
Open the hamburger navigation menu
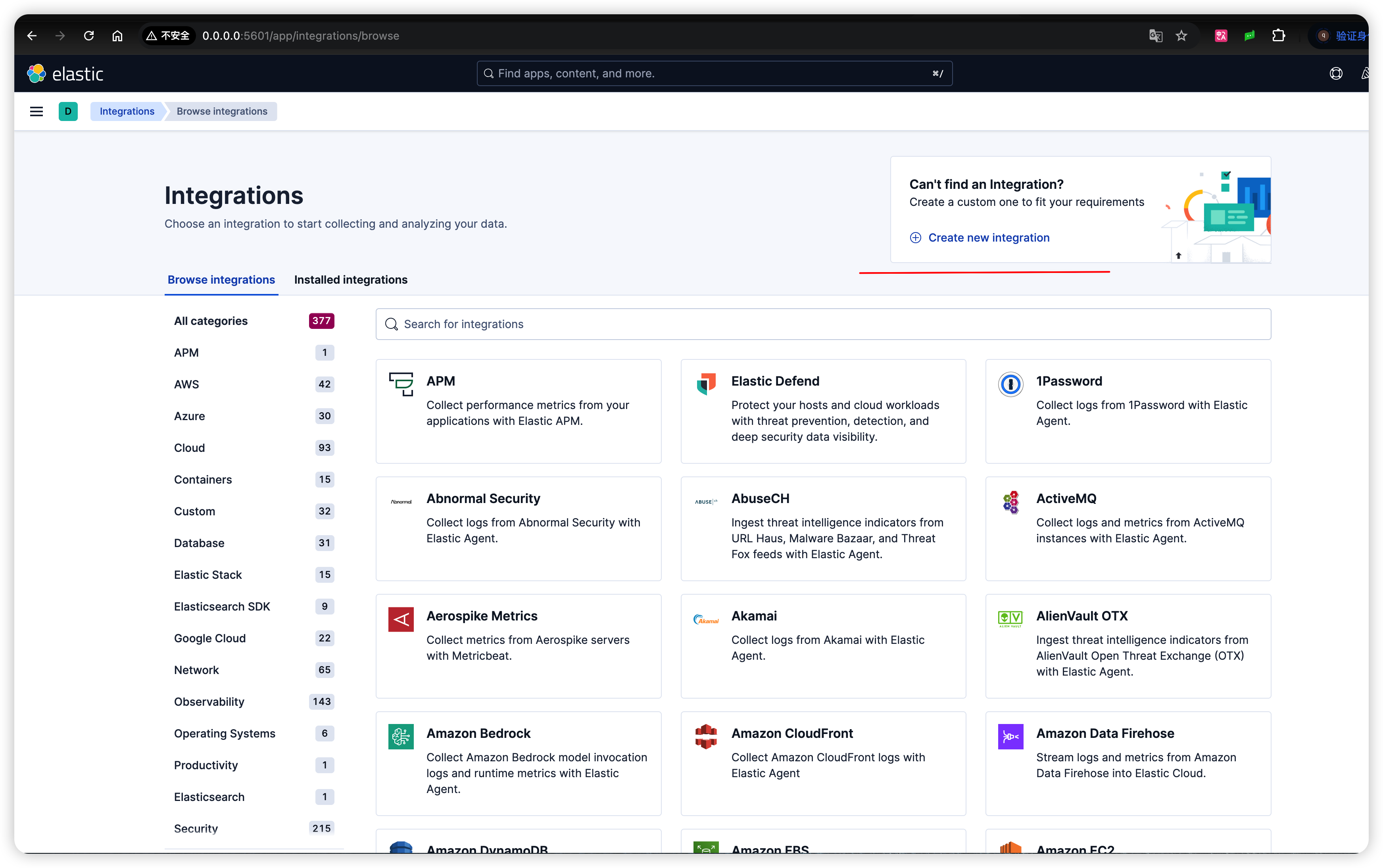[x=36, y=111]
